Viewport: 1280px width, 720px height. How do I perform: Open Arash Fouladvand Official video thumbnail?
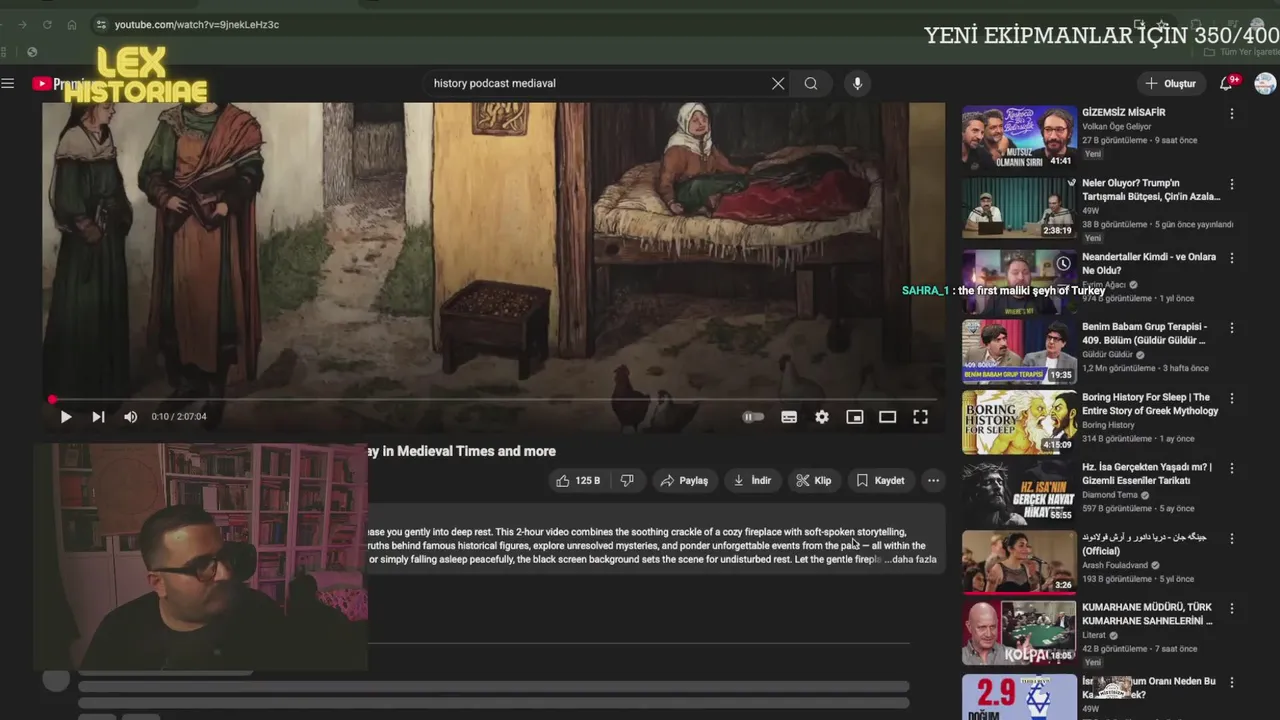pyautogui.click(x=1019, y=562)
